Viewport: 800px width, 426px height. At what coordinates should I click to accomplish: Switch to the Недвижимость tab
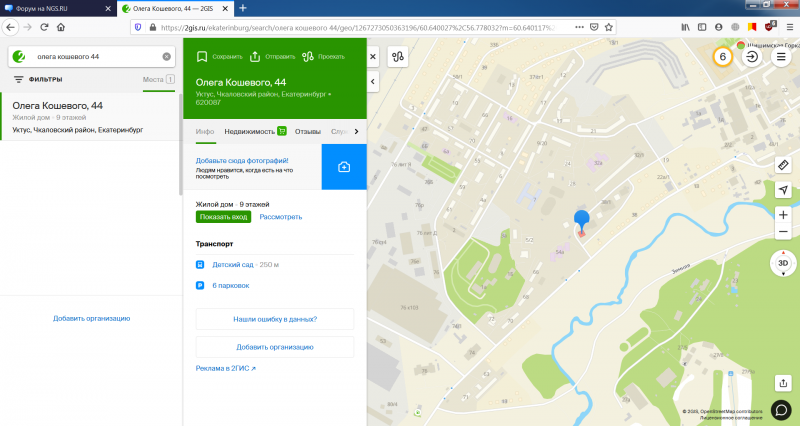(x=250, y=131)
